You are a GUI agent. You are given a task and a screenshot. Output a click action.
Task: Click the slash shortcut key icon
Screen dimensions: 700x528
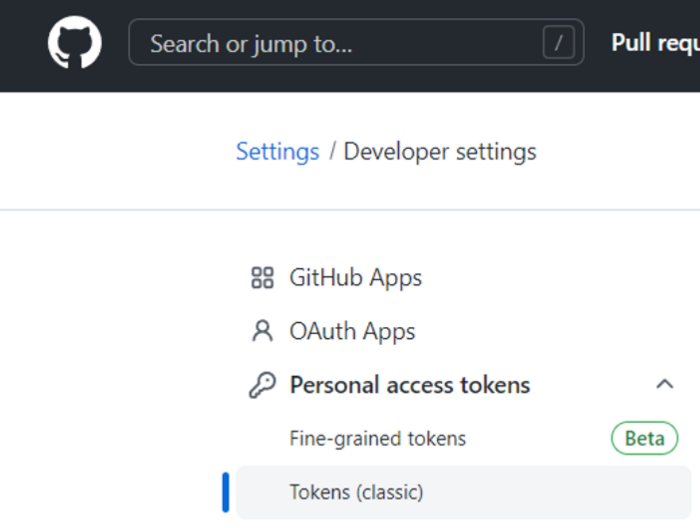[558, 42]
